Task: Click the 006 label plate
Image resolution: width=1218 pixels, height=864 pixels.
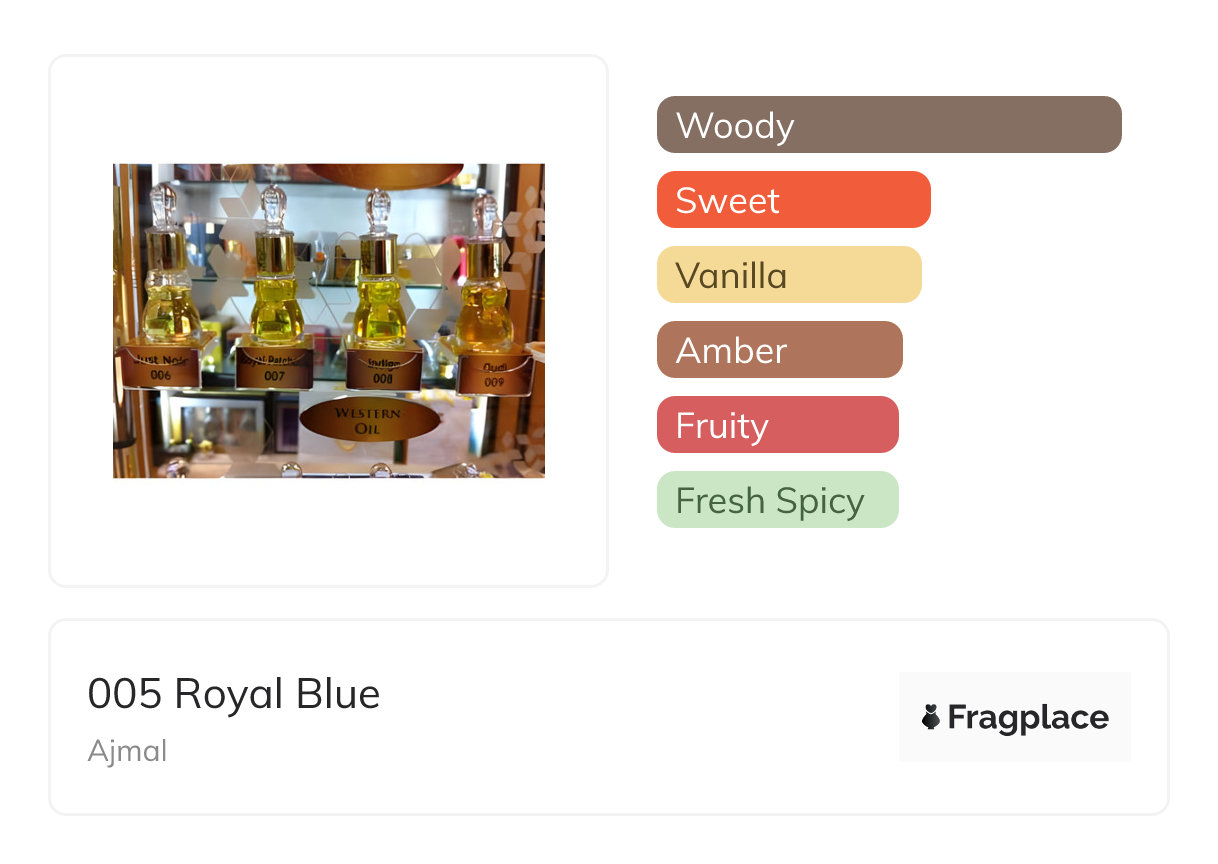Action: pyautogui.click(x=162, y=365)
